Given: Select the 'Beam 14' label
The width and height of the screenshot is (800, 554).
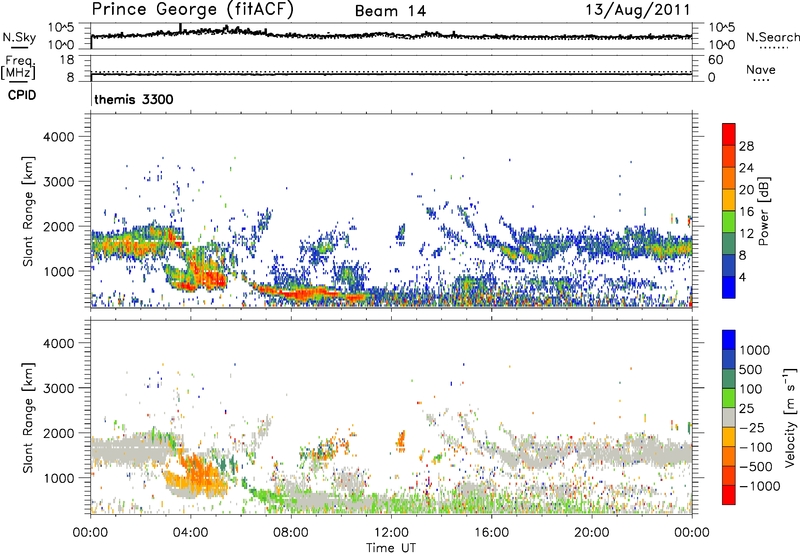Looking at the screenshot, I should 390,11.
